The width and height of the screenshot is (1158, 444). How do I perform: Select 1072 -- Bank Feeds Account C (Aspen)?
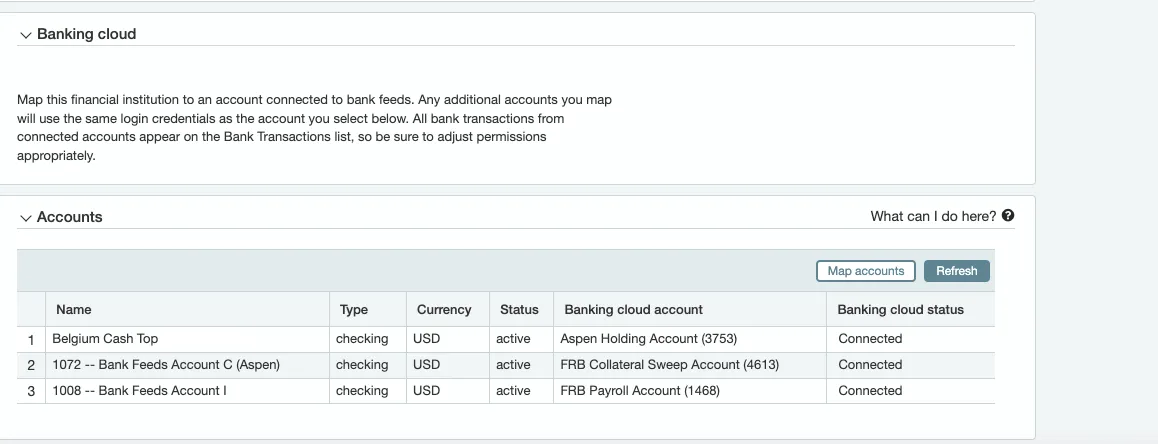[166, 364]
